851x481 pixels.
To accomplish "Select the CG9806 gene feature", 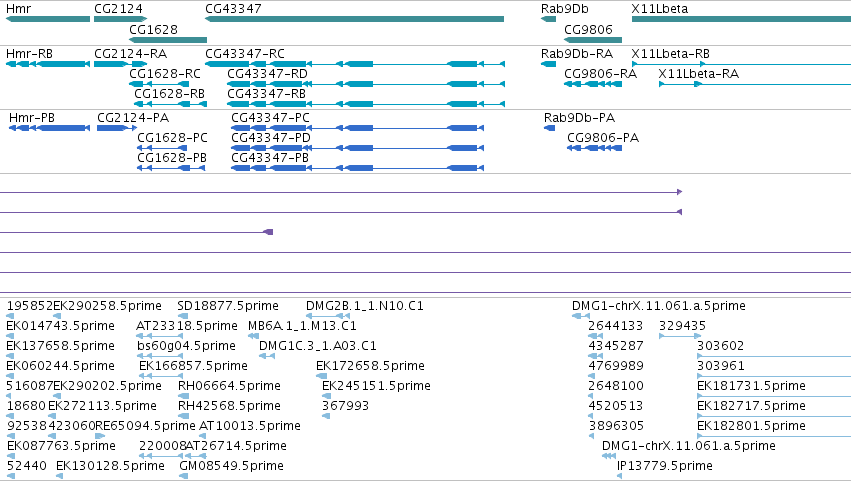I will coord(593,40).
